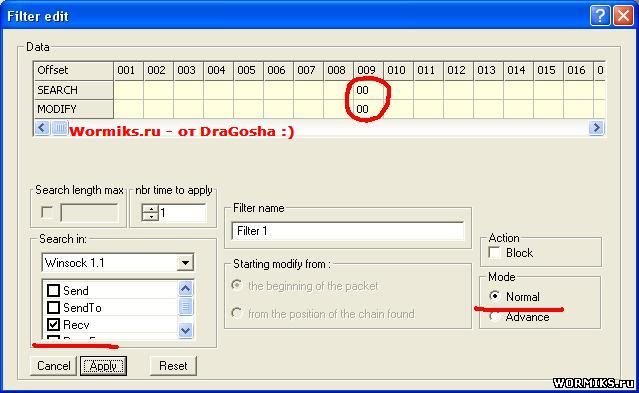Click the function list scrollbar thumb
The width and height of the screenshot is (639, 393).
(185, 307)
